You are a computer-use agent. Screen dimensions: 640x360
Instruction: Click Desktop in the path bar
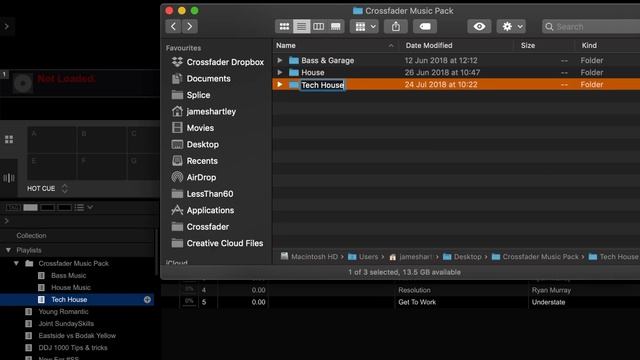462,257
